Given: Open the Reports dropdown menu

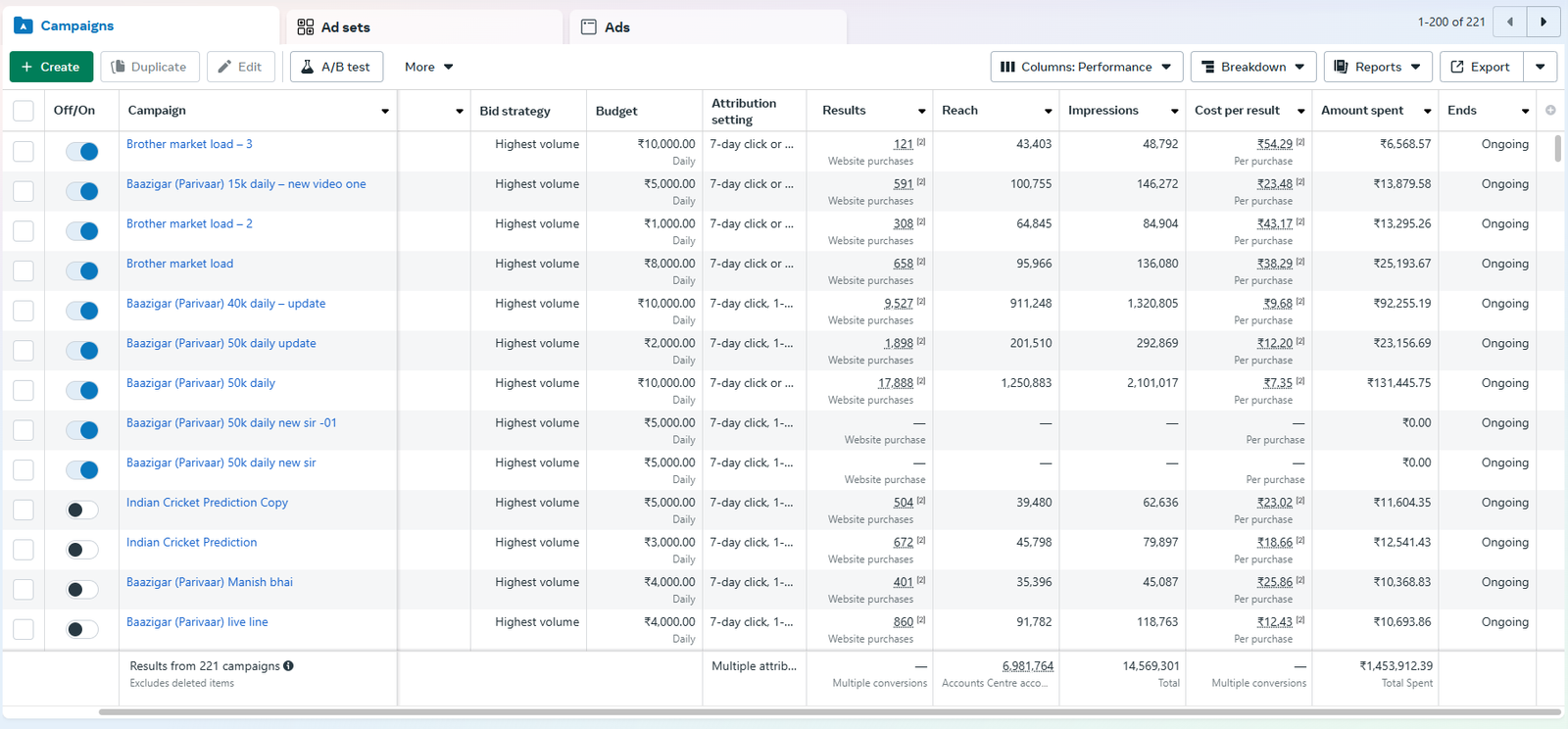Looking at the screenshot, I should click(1377, 67).
